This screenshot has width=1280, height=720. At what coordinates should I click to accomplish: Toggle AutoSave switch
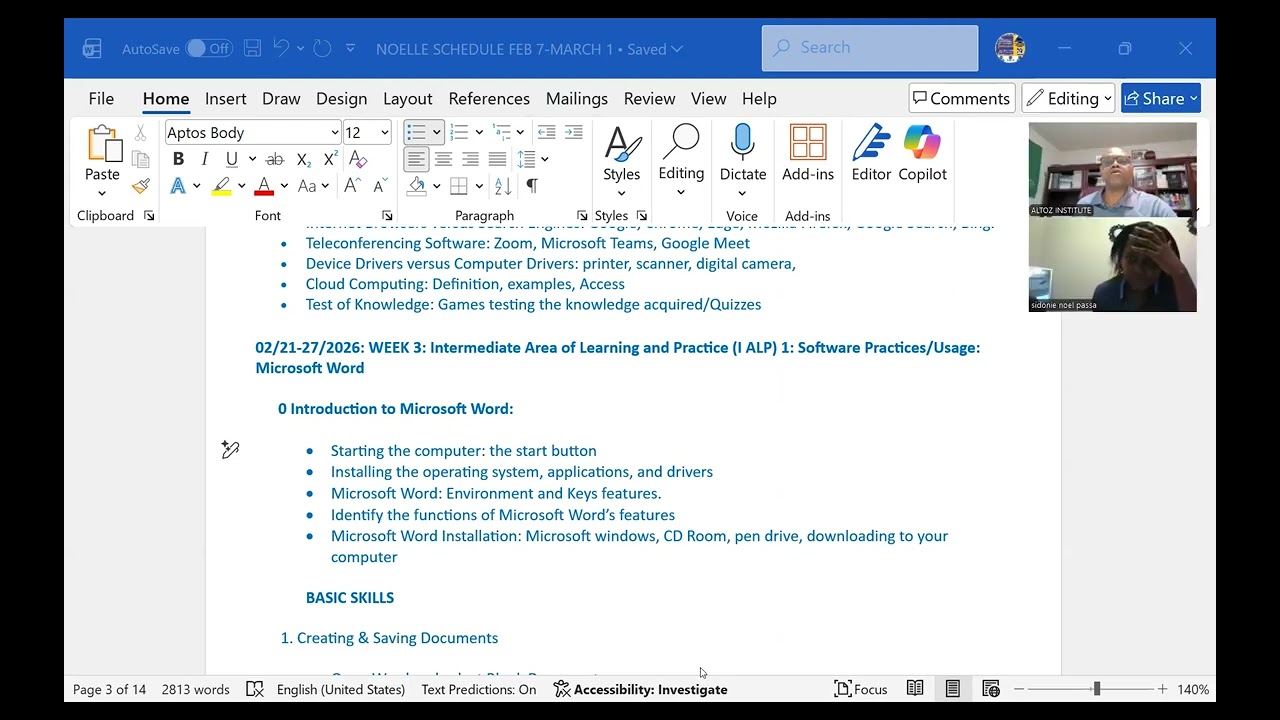209,48
